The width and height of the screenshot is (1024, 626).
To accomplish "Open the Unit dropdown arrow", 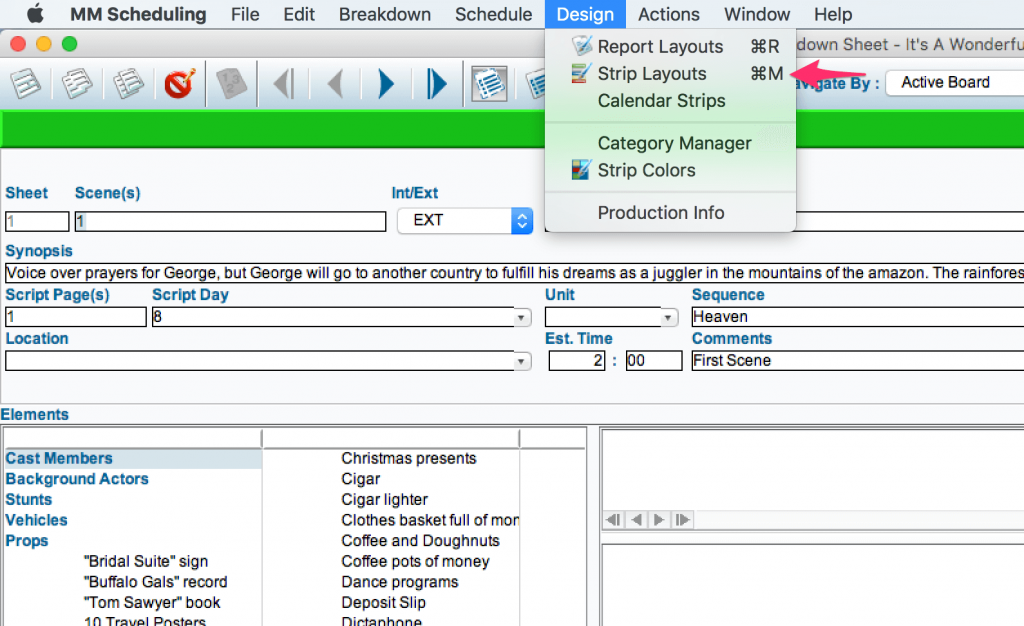I will pos(667,318).
